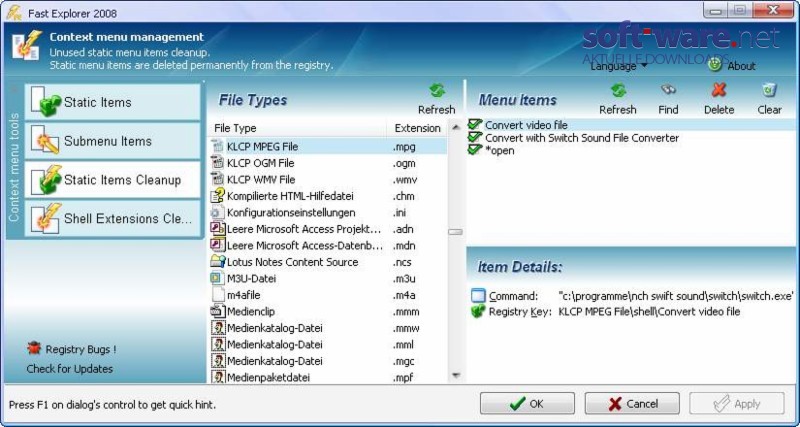Image resolution: width=800 pixels, height=427 pixels.
Task: Click the red bug icon beside Registry Bugs
Action: (34, 348)
